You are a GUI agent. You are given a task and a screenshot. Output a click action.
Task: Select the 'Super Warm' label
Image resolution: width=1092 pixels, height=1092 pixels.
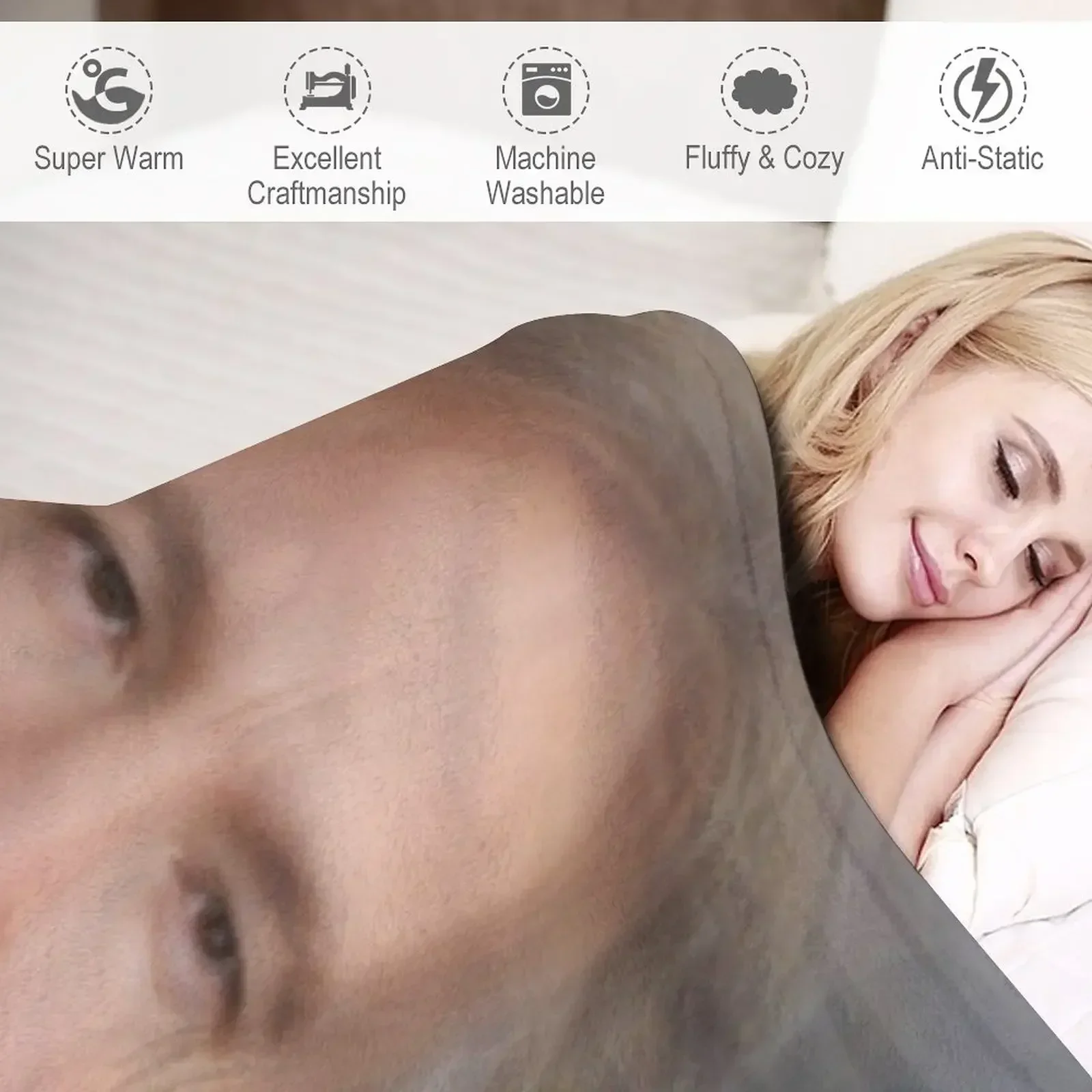click(x=109, y=158)
